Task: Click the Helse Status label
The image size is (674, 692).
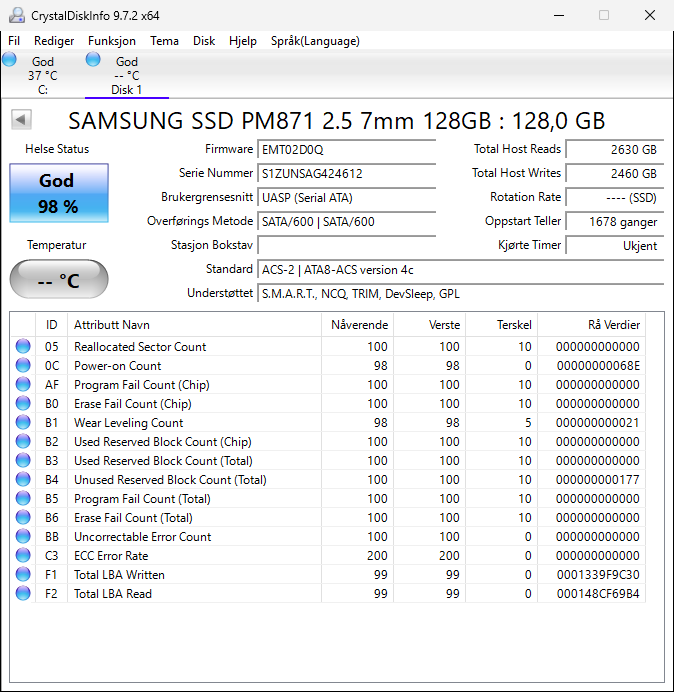Action: pyautogui.click(x=57, y=149)
